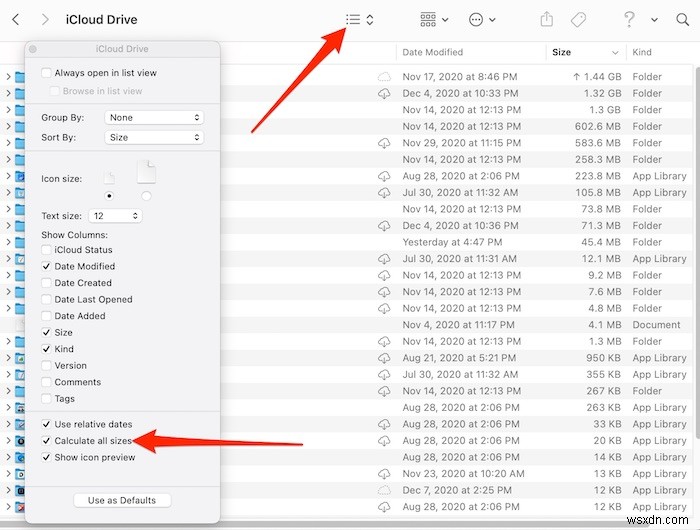700x530 pixels.
Task: Open the Group By dropdown
Action: (154, 117)
